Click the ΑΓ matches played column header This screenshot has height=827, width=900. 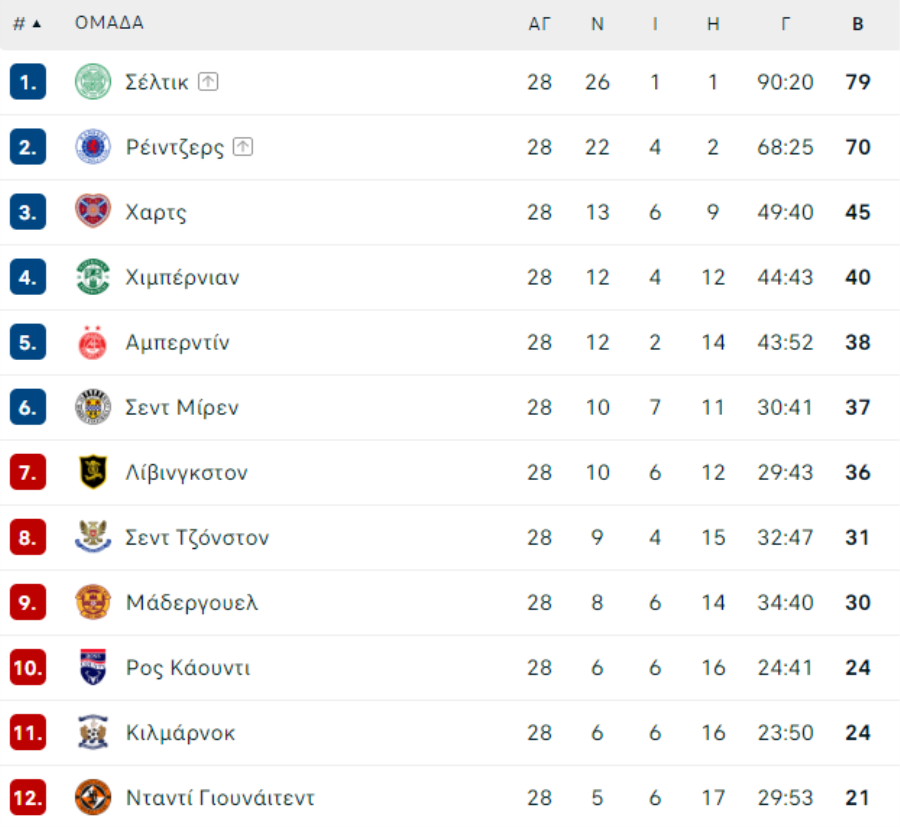tap(539, 24)
